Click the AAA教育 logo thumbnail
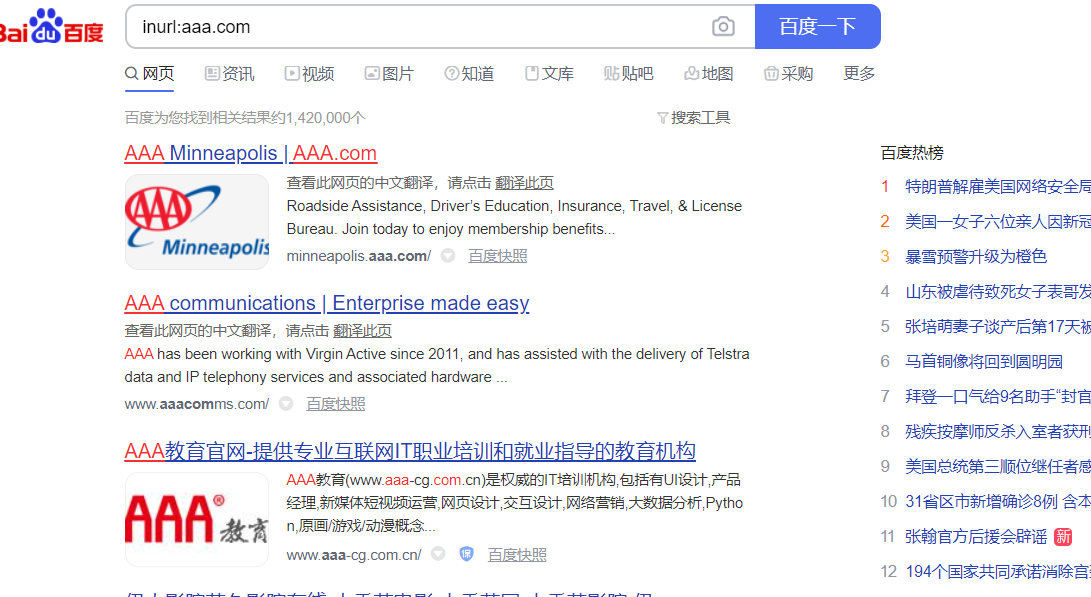The height and width of the screenshot is (597, 1091). pyautogui.click(x=197, y=520)
